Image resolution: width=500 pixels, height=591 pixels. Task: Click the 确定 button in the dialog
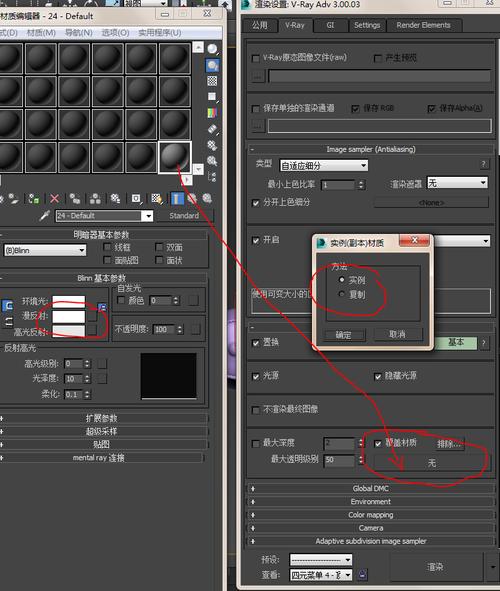[343, 334]
